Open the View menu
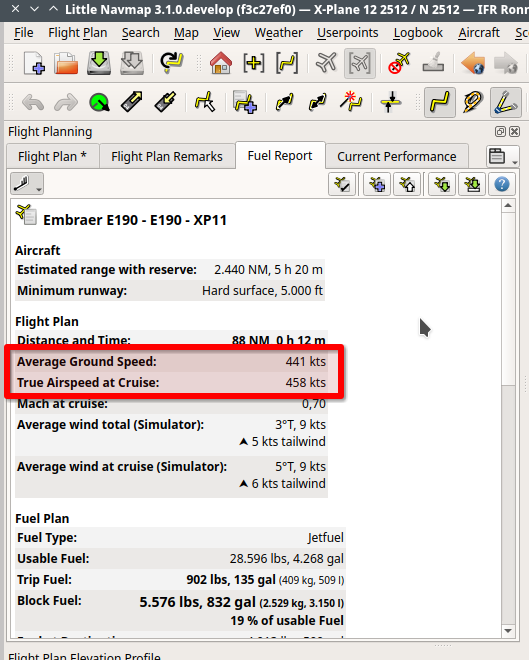Image resolution: width=529 pixels, height=660 pixels. 226,33
